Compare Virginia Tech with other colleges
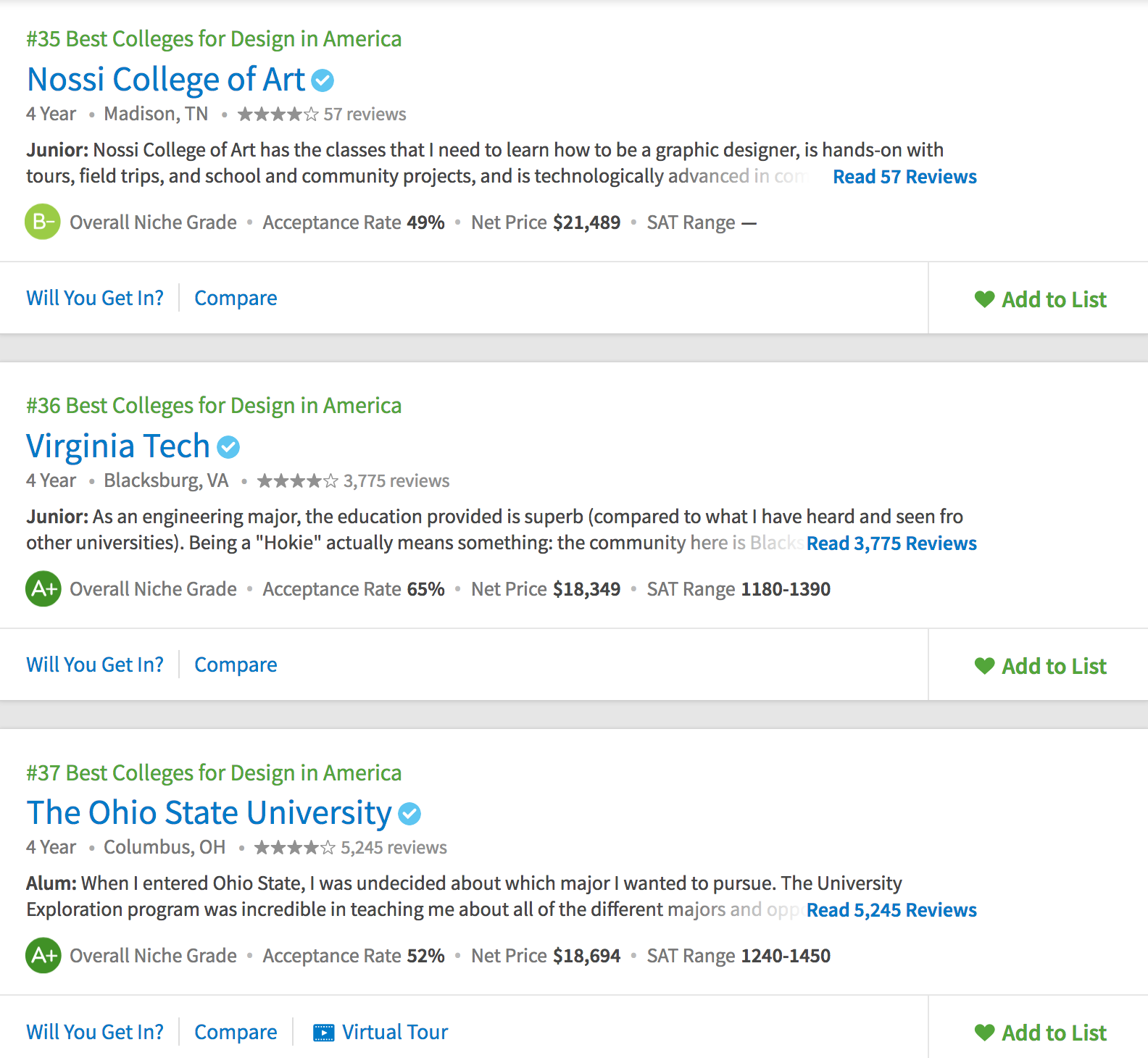The height and width of the screenshot is (1058, 1148). click(236, 665)
